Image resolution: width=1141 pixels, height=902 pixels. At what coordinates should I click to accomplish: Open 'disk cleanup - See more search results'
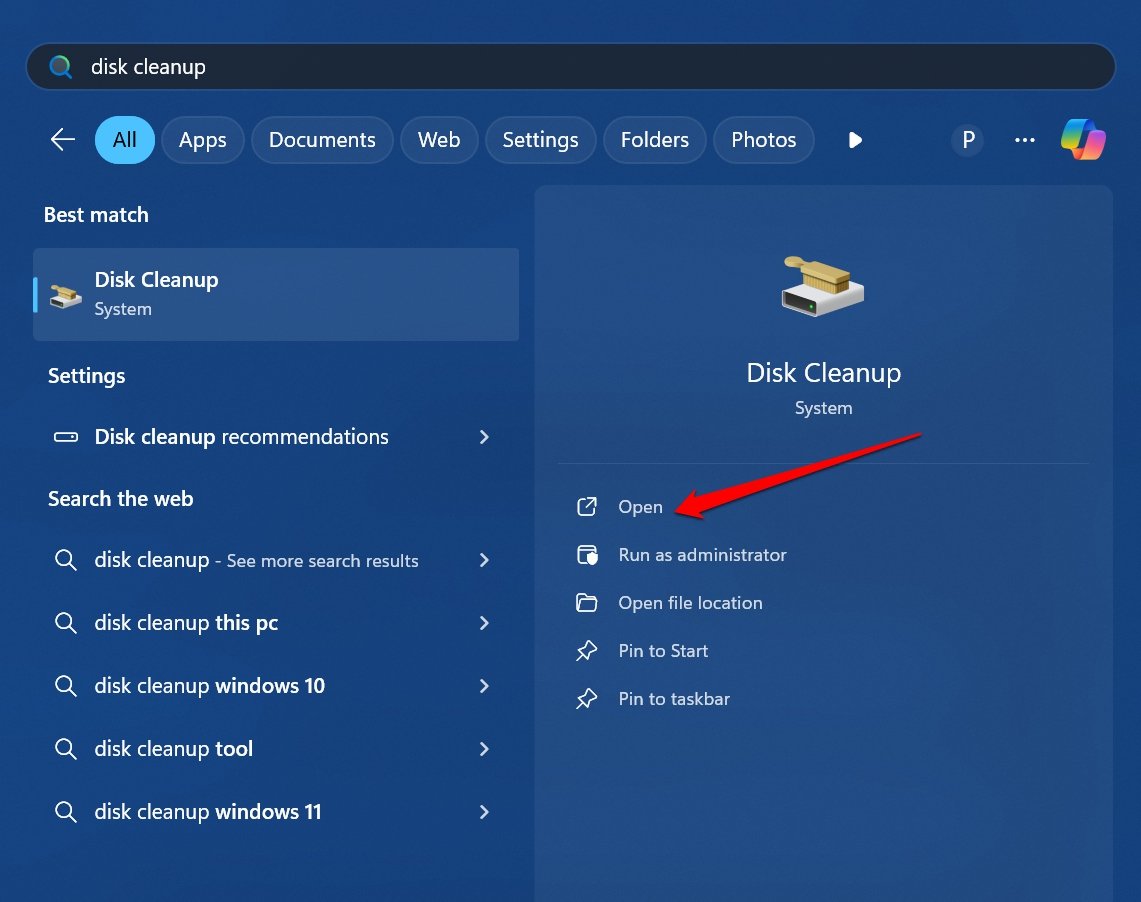point(276,560)
